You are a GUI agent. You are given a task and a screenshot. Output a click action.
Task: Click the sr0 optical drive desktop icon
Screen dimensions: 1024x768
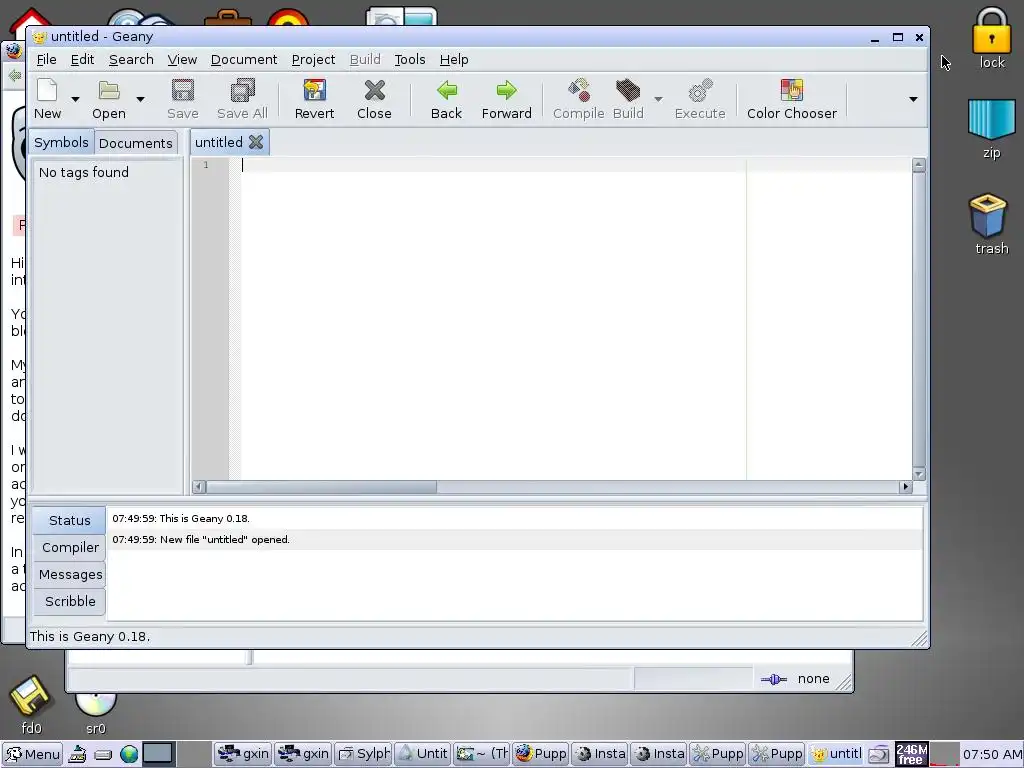[x=95, y=713]
